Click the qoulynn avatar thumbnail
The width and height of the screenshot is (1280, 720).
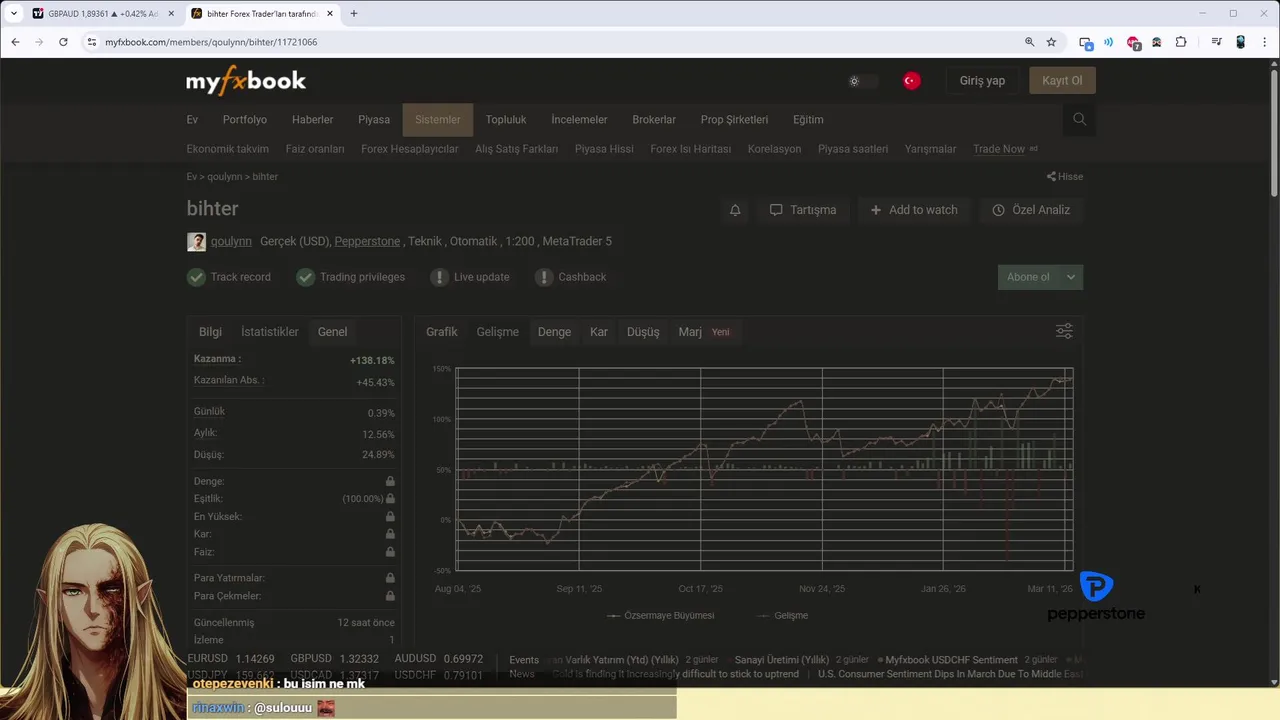[x=196, y=242]
